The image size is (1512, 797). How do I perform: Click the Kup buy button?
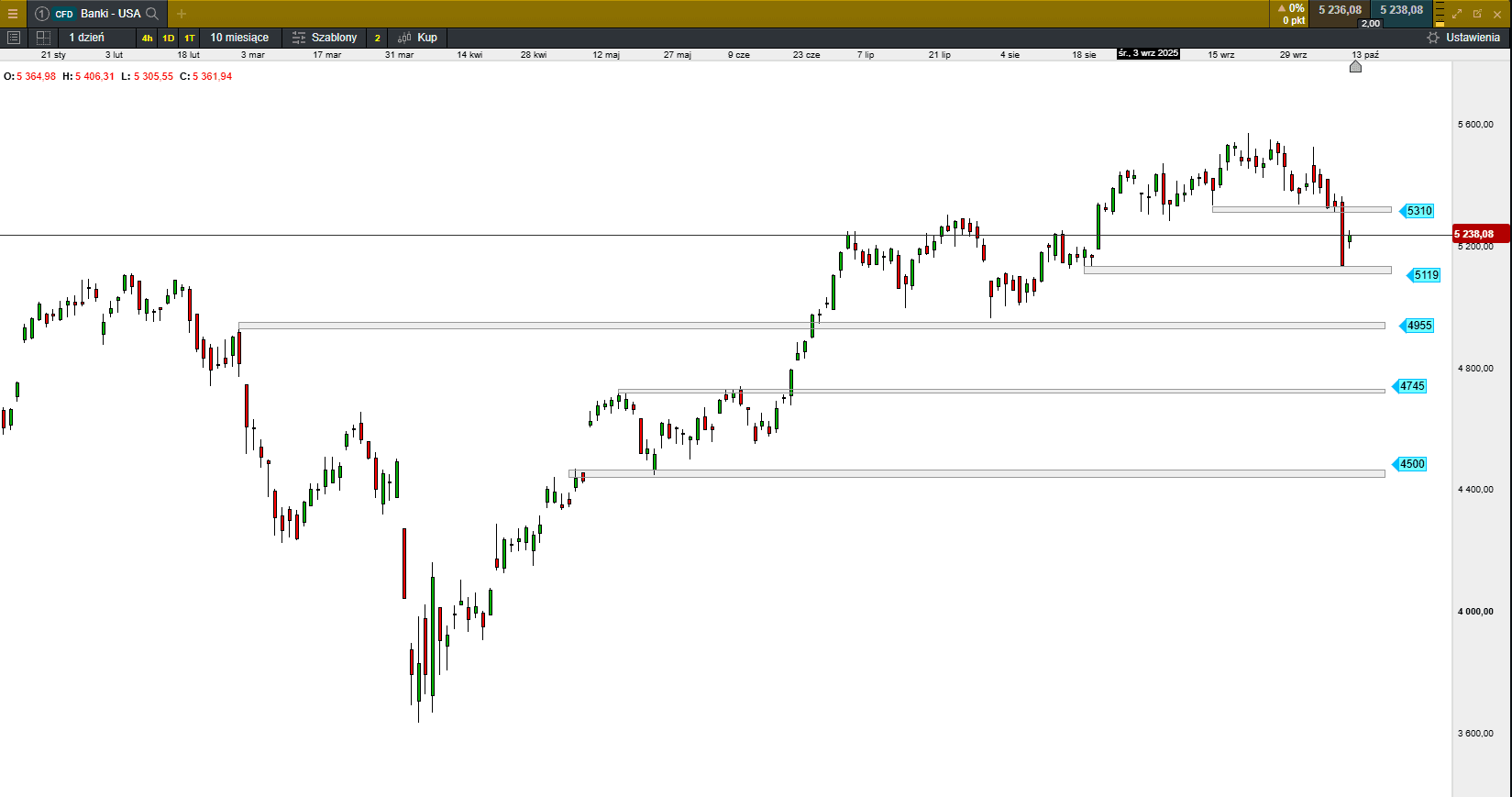418,38
